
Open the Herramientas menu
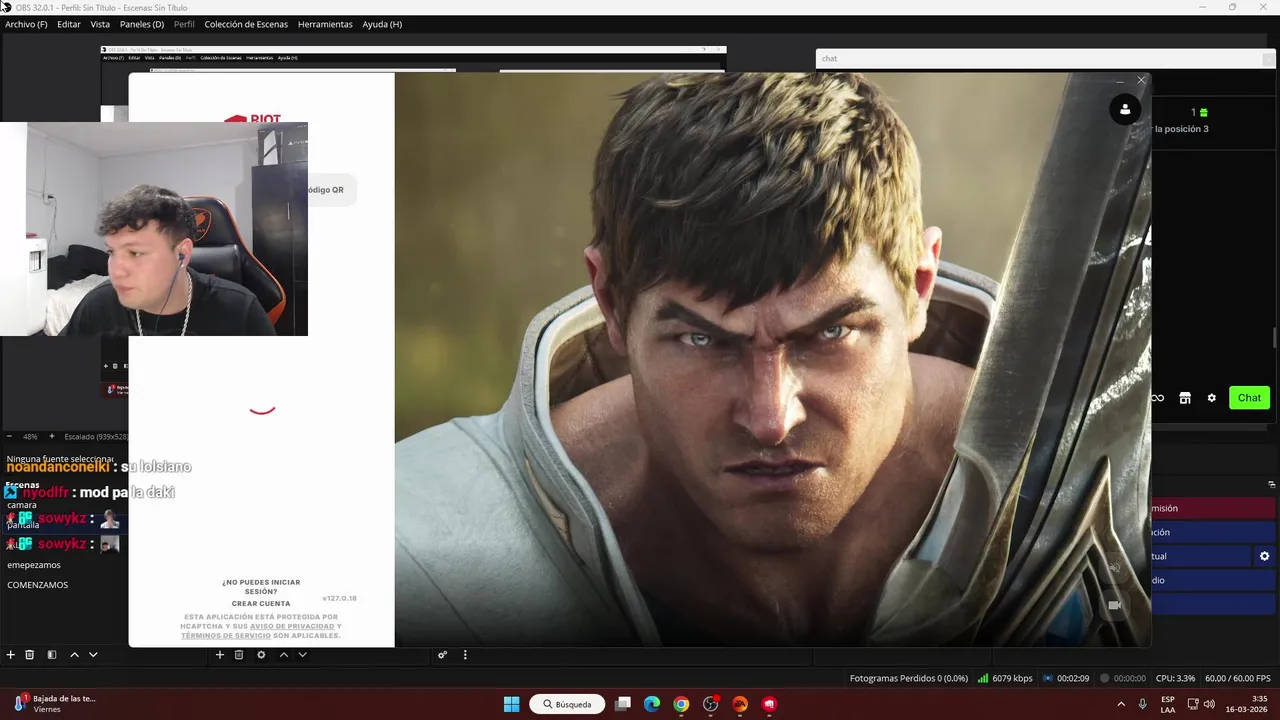(x=325, y=24)
